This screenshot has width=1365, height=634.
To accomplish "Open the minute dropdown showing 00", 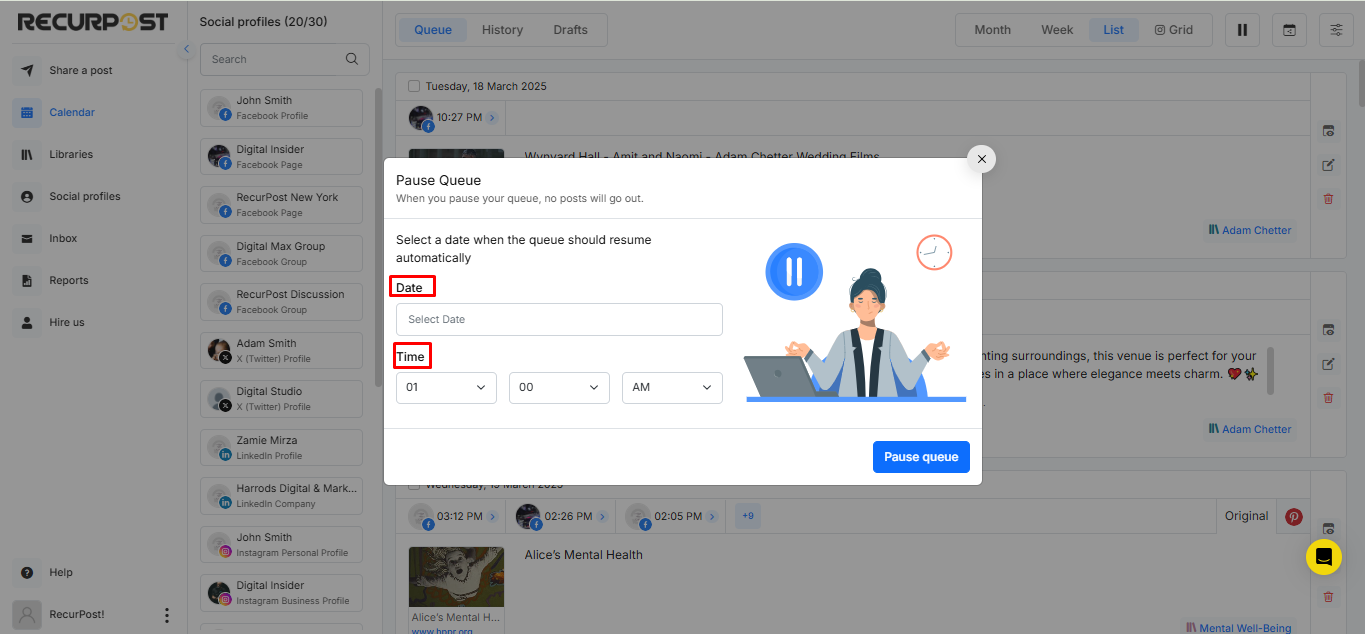I will [x=559, y=387].
